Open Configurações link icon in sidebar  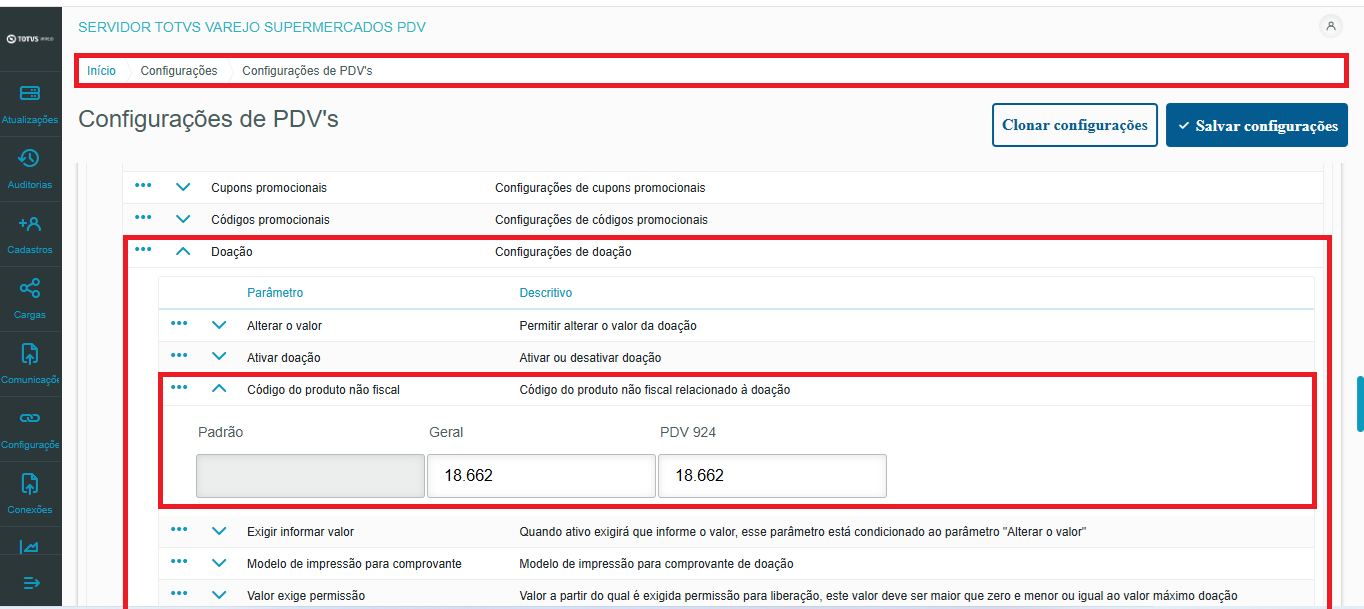[x=30, y=418]
